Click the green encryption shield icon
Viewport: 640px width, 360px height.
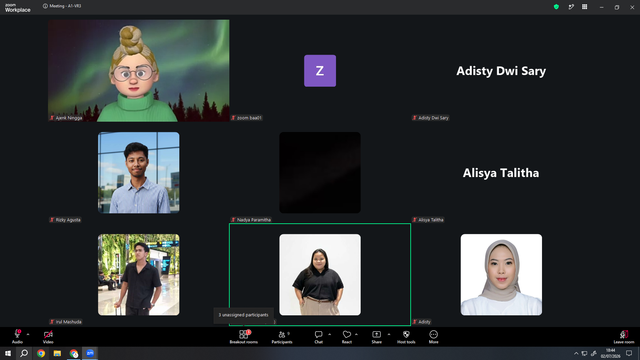click(556, 7)
